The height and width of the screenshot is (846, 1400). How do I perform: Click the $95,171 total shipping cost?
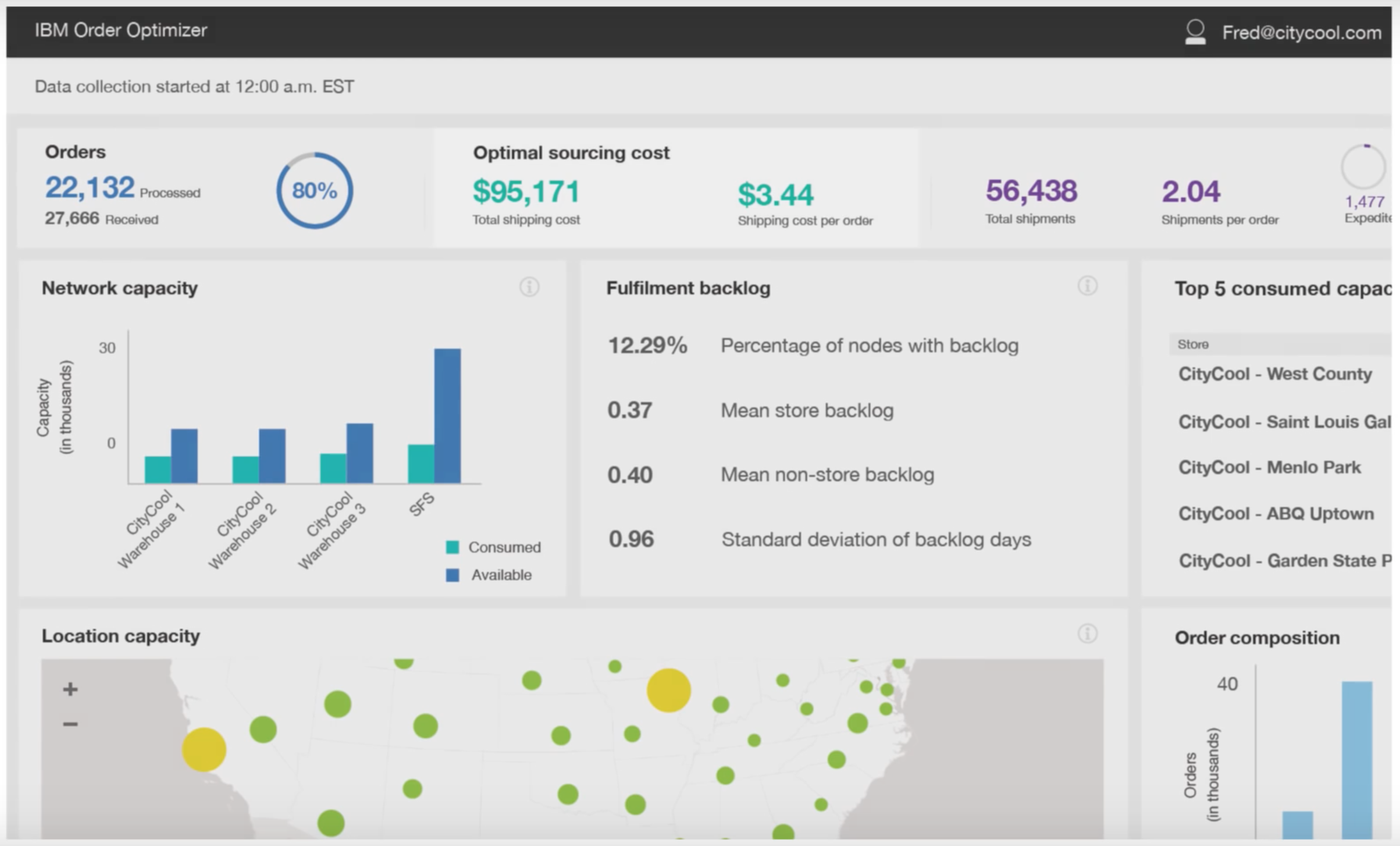(526, 192)
